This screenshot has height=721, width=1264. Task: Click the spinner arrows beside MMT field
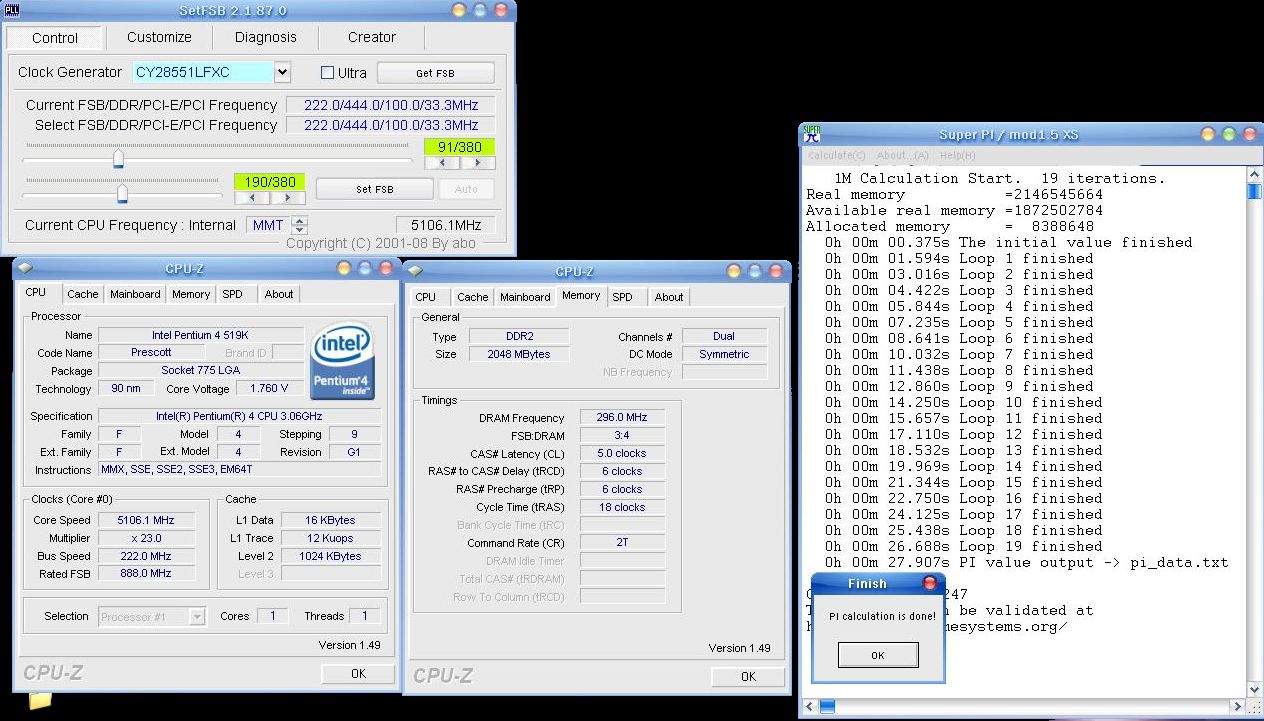click(x=299, y=225)
